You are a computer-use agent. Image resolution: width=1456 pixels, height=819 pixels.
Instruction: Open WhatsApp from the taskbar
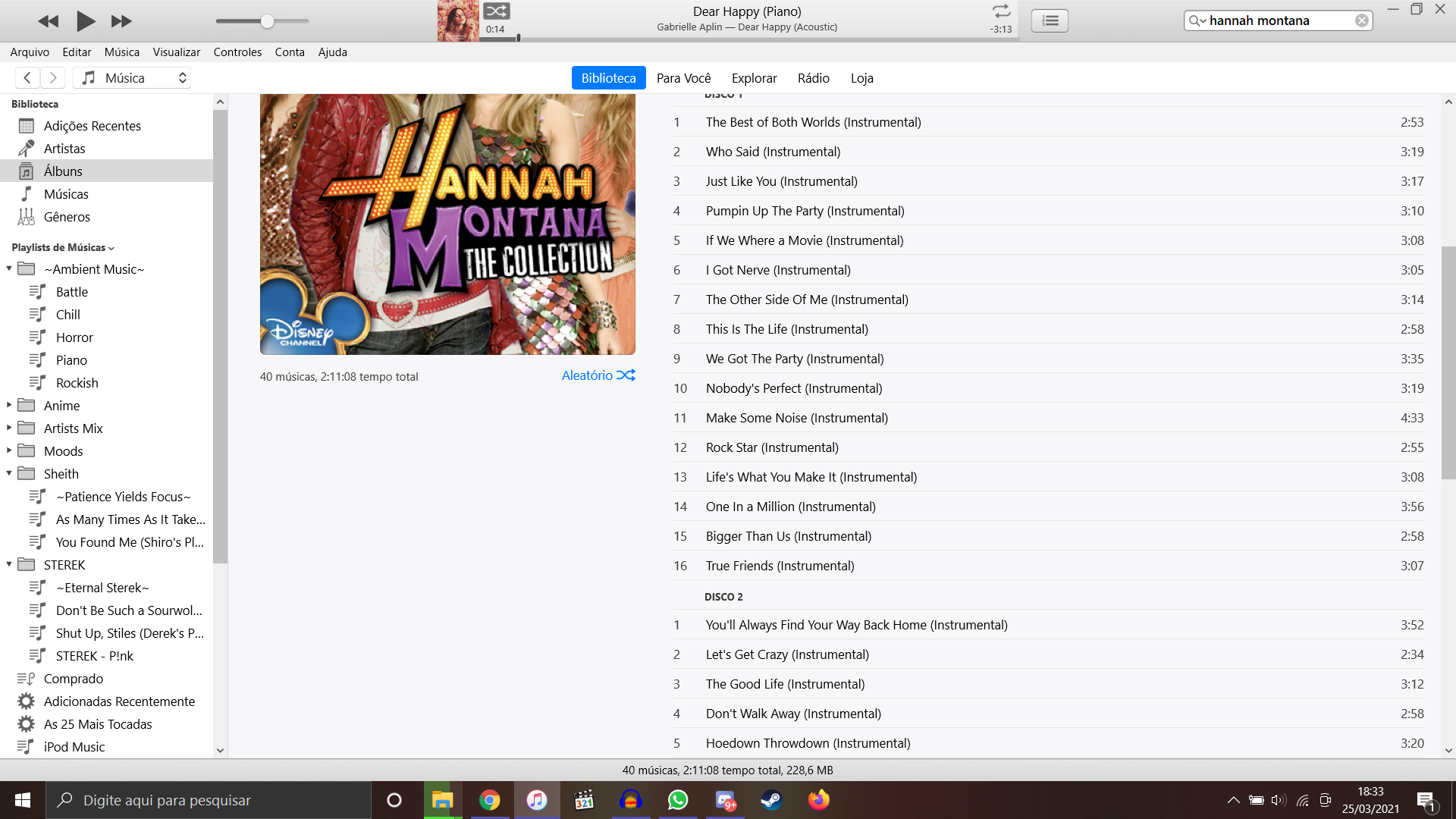(x=678, y=800)
